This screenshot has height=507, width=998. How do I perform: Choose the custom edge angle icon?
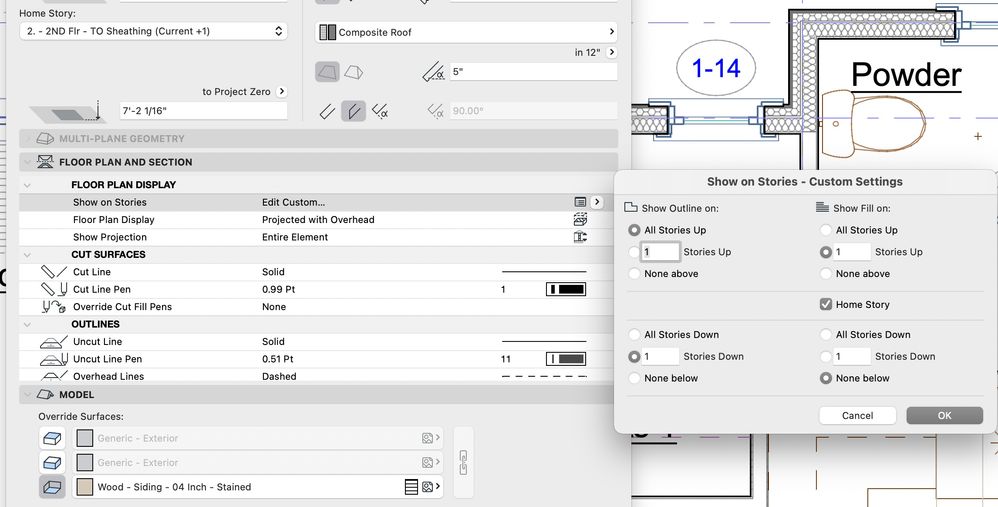(x=380, y=111)
